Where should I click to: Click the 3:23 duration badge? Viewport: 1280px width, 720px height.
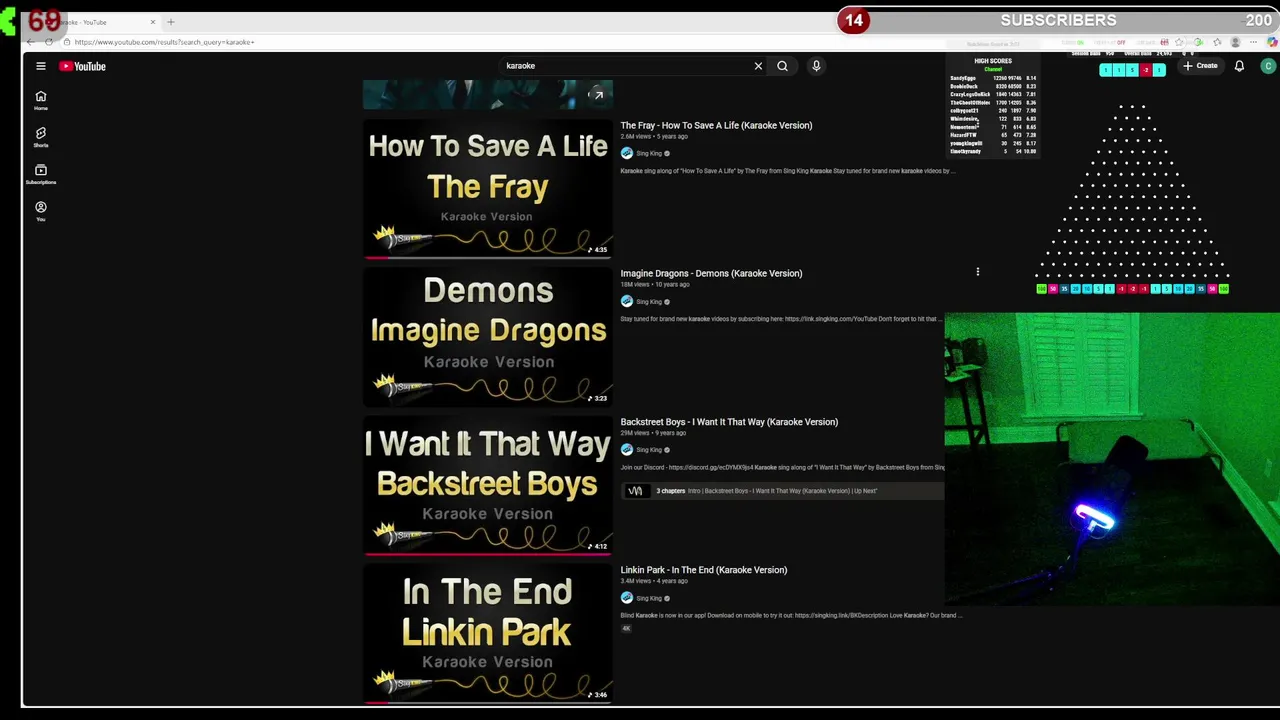pyautogui.click(x=598, y=398)
